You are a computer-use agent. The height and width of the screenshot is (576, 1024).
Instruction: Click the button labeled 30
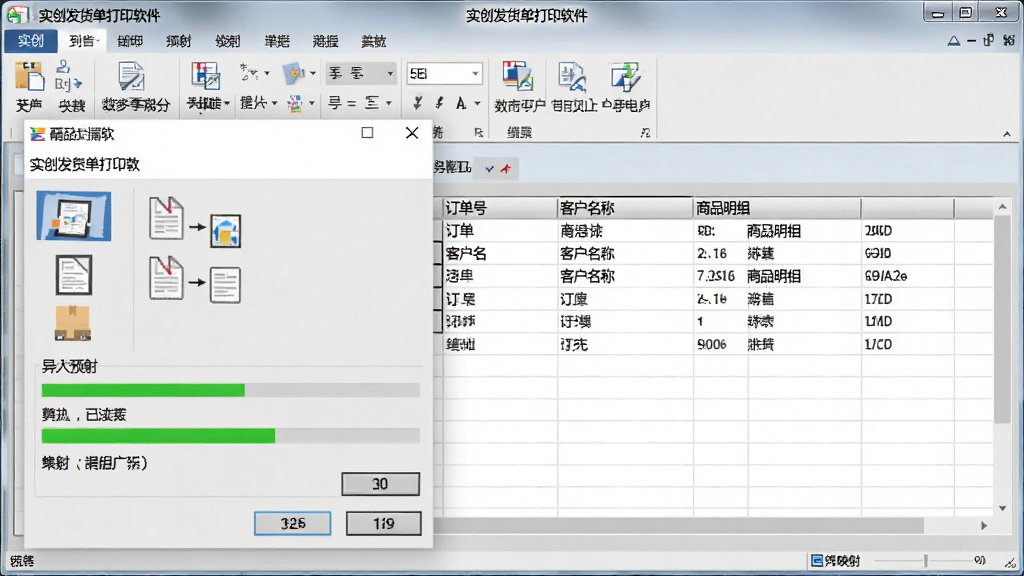(381, 484)
